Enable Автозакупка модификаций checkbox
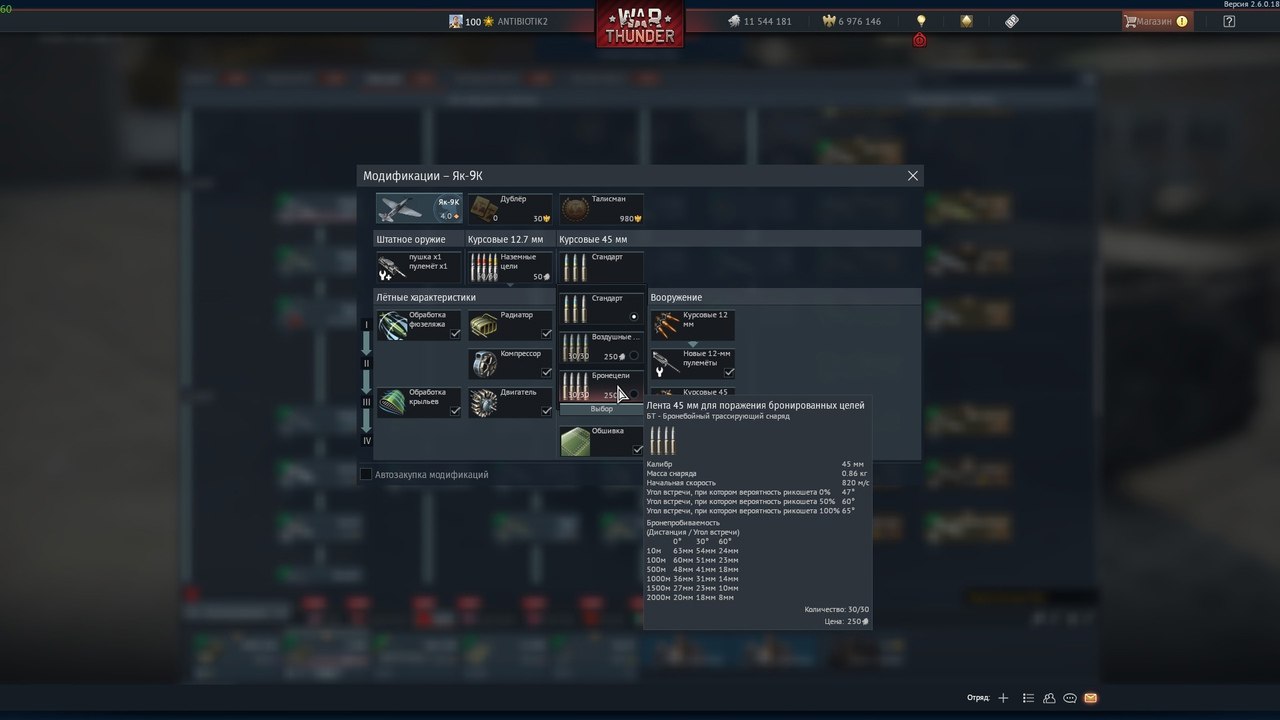The height and width of the screenshot is (720, 1280). tap(366, 474)
